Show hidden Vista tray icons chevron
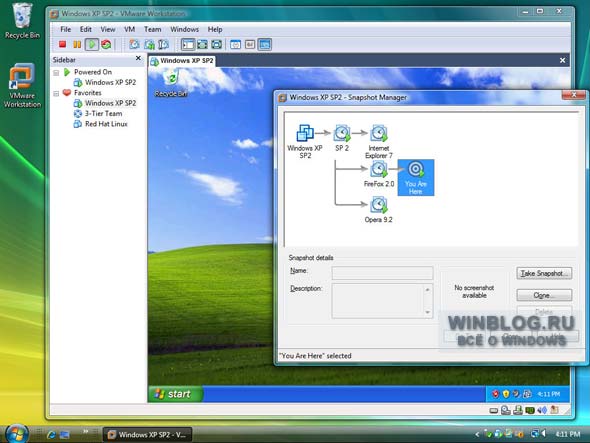 coord(477,434)
